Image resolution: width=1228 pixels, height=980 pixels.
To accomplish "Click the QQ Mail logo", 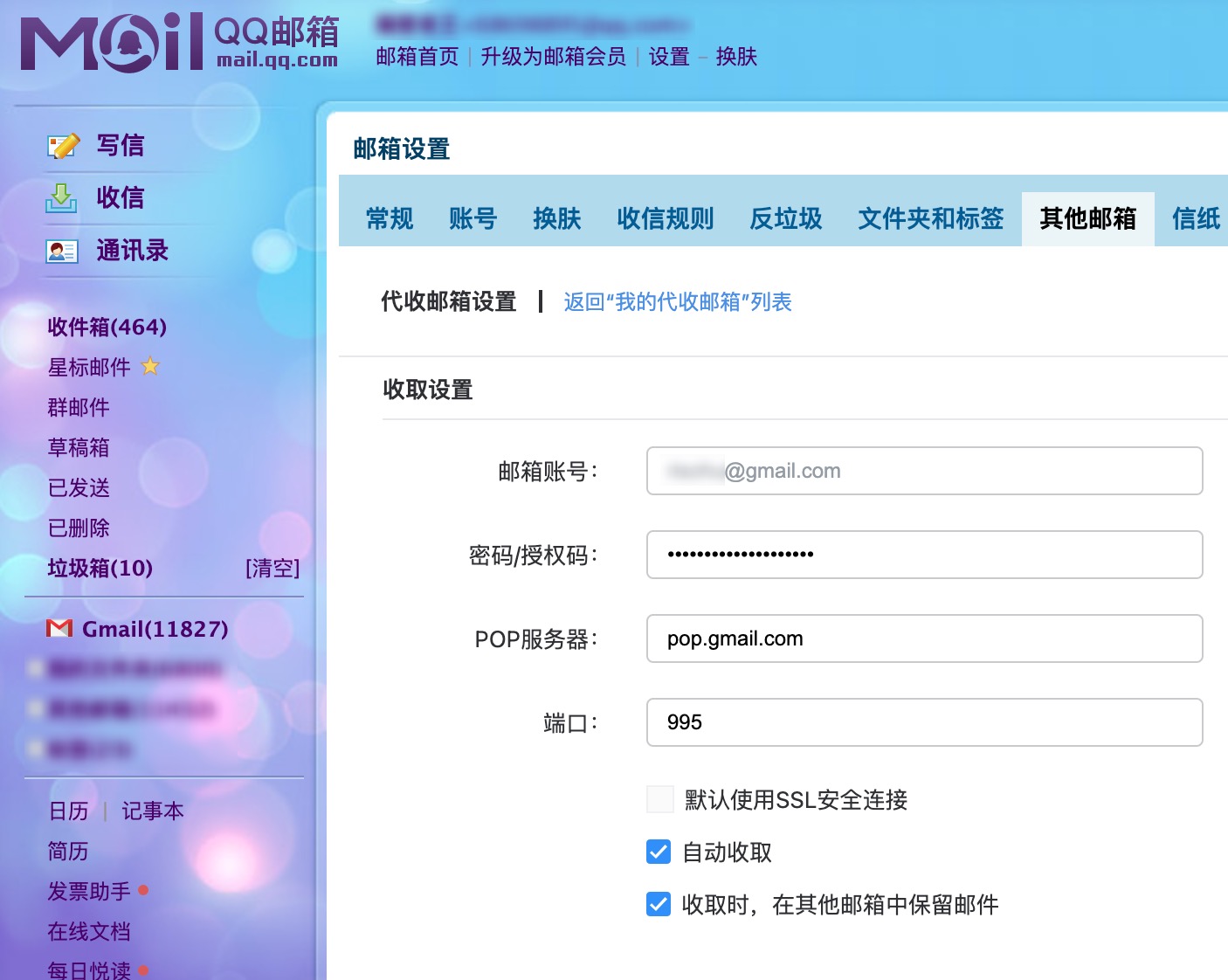I will tap(180, 41).
